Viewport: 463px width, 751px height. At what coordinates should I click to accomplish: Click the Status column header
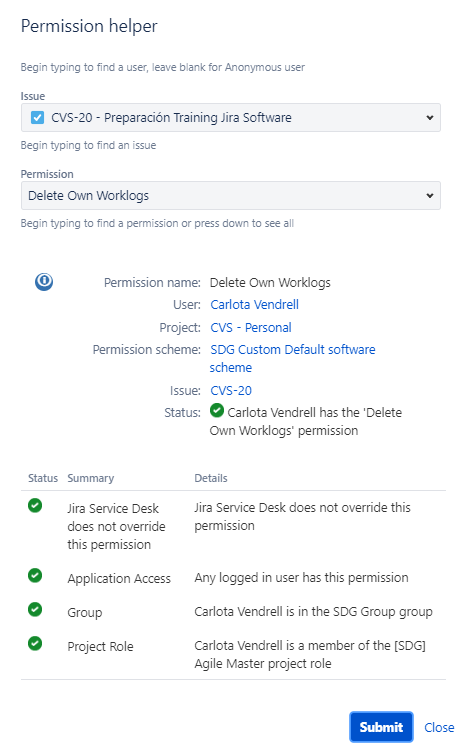point(43,478)
